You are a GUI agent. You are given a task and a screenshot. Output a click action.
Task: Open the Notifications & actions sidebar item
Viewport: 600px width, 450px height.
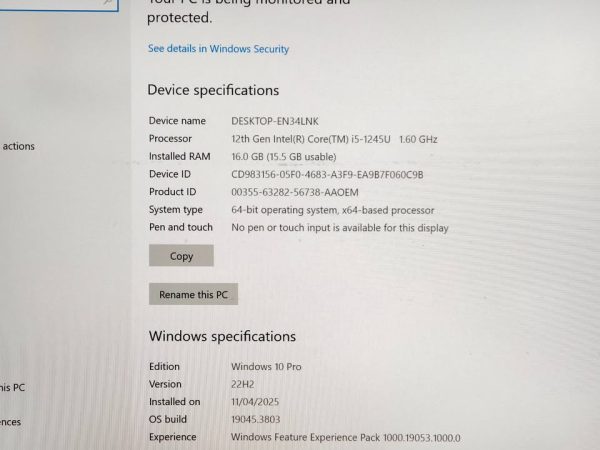[x=18, y=146]
